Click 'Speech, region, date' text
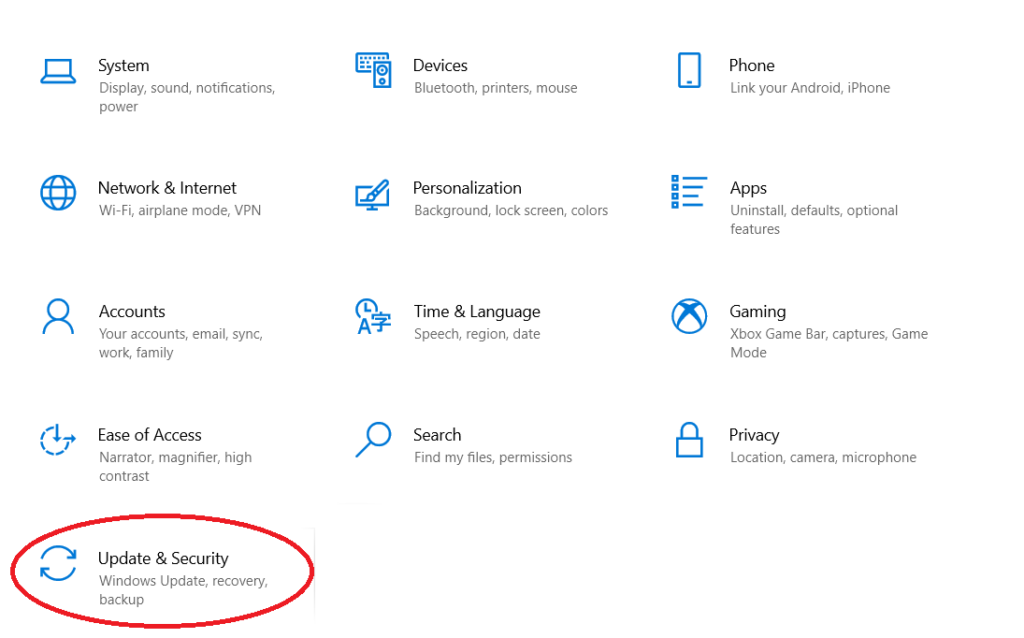1024x638 pixels. coord(477,334)
